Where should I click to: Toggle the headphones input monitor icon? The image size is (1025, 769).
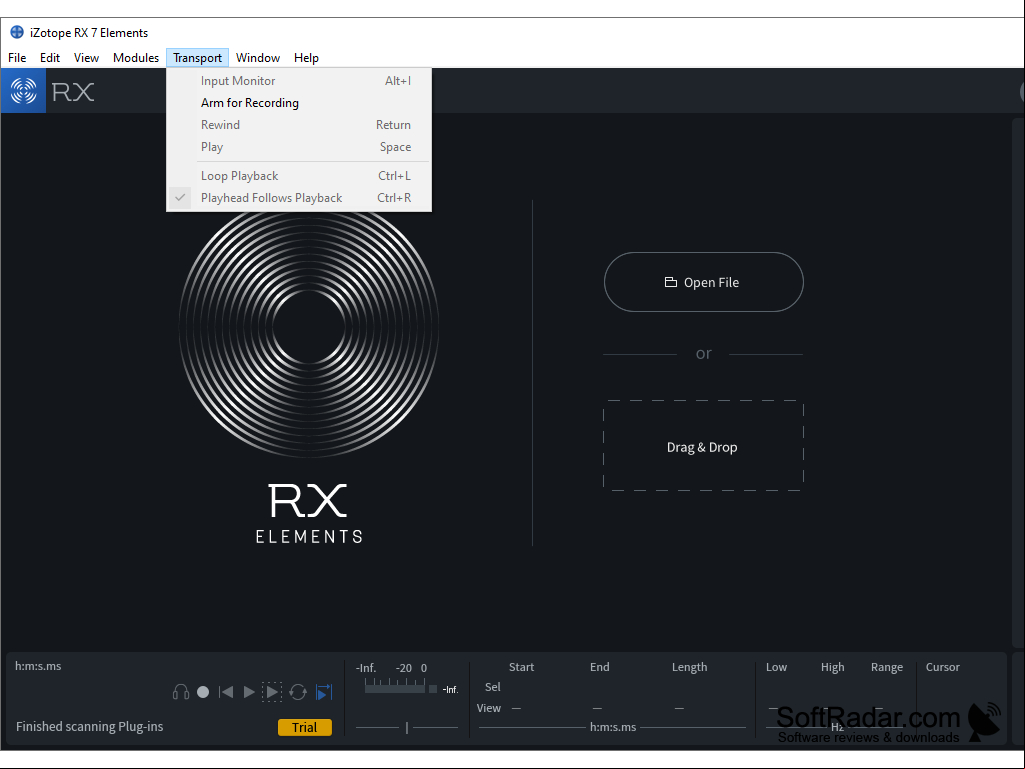coord(181,692)
